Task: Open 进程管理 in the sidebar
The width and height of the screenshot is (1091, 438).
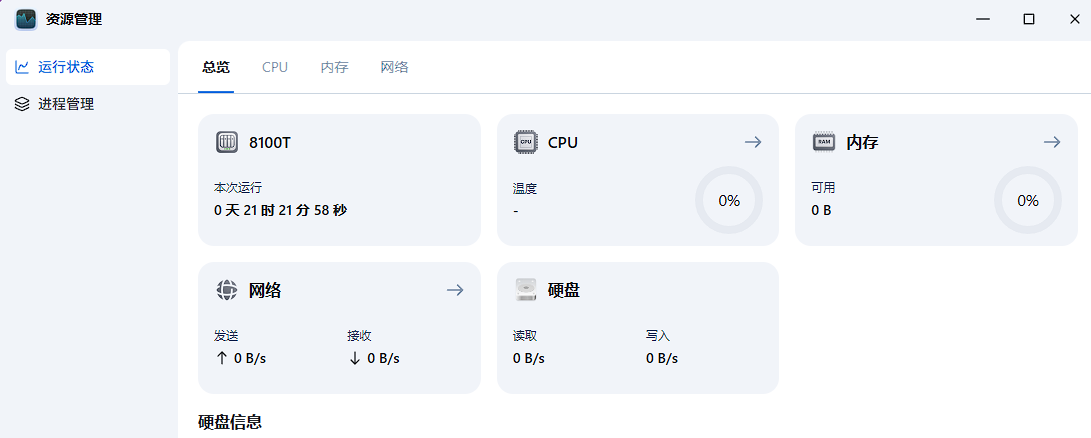Action: pyautogui.click(x=66, y=104)
